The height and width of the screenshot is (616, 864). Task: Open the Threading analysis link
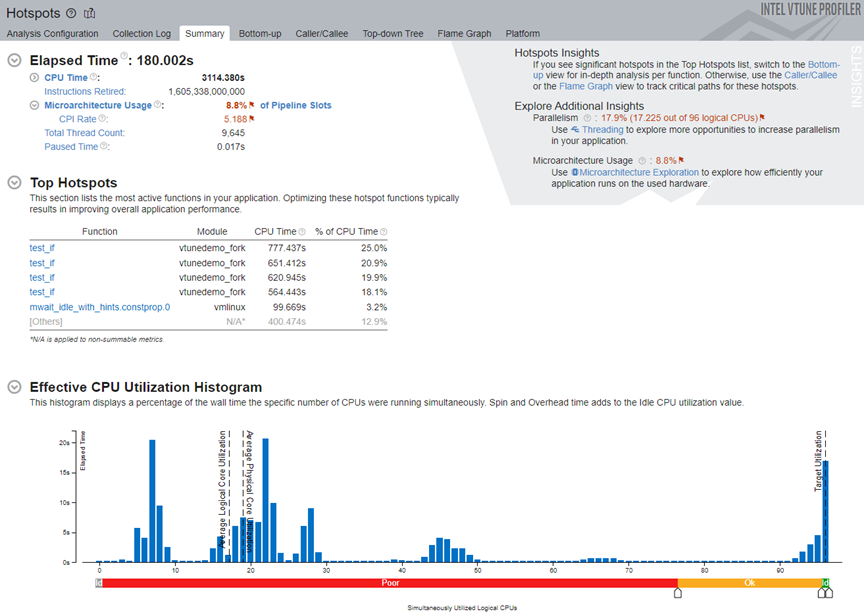point(602,130)
